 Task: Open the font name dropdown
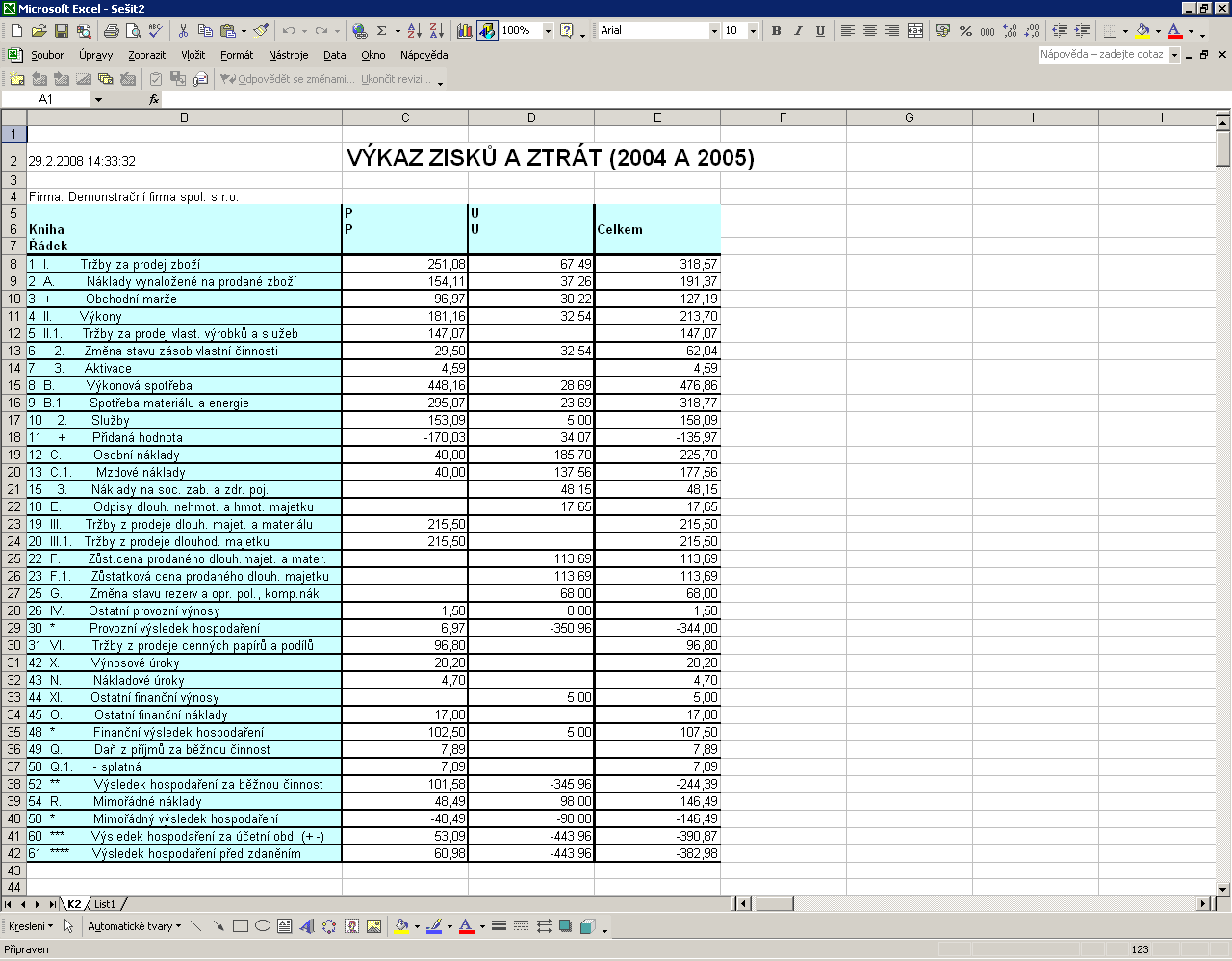714,31
